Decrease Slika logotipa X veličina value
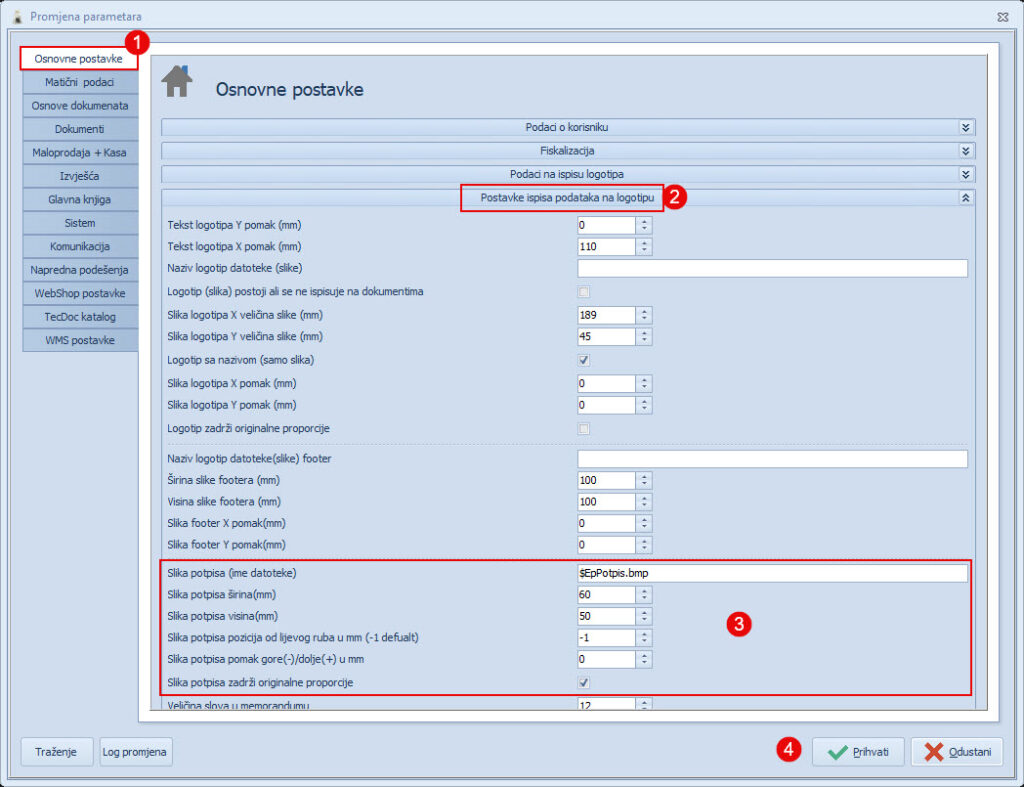Viewport: 1024px width, 787px height. 644,320
